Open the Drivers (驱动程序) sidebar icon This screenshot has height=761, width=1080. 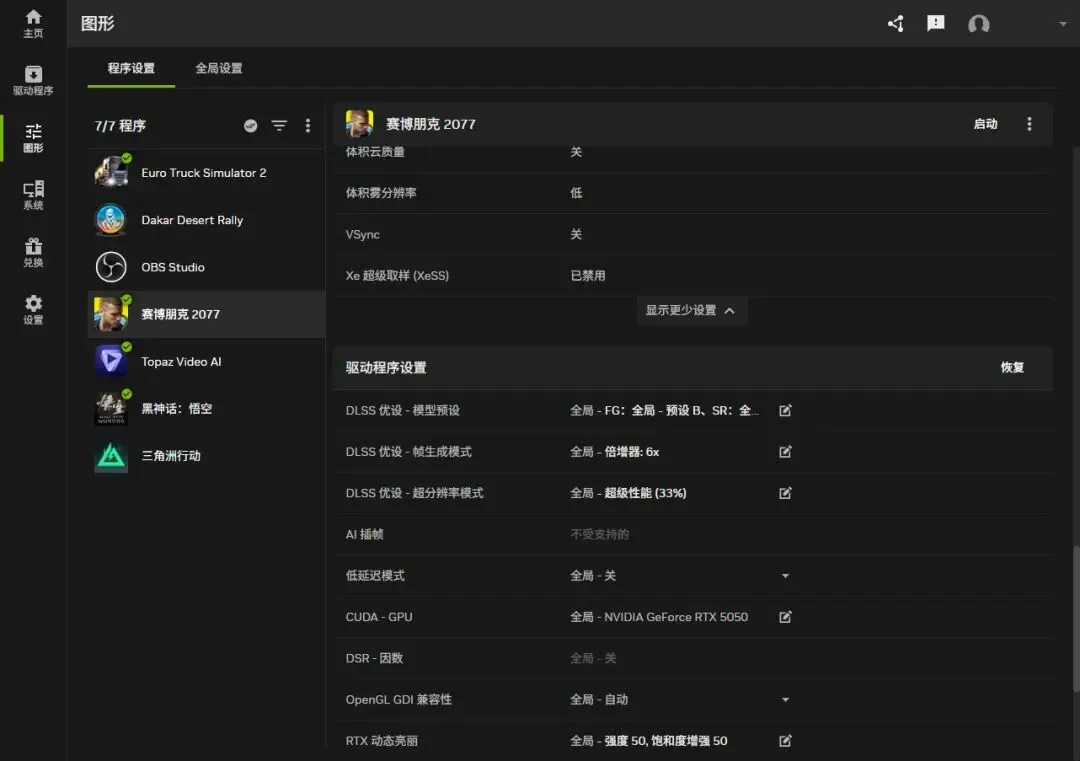tap(33, 81)
